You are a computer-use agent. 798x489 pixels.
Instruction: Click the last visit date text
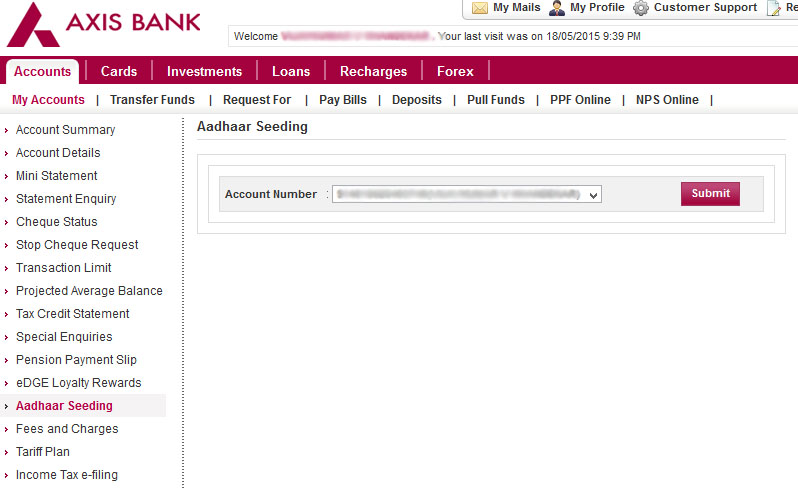click(539, 36)
